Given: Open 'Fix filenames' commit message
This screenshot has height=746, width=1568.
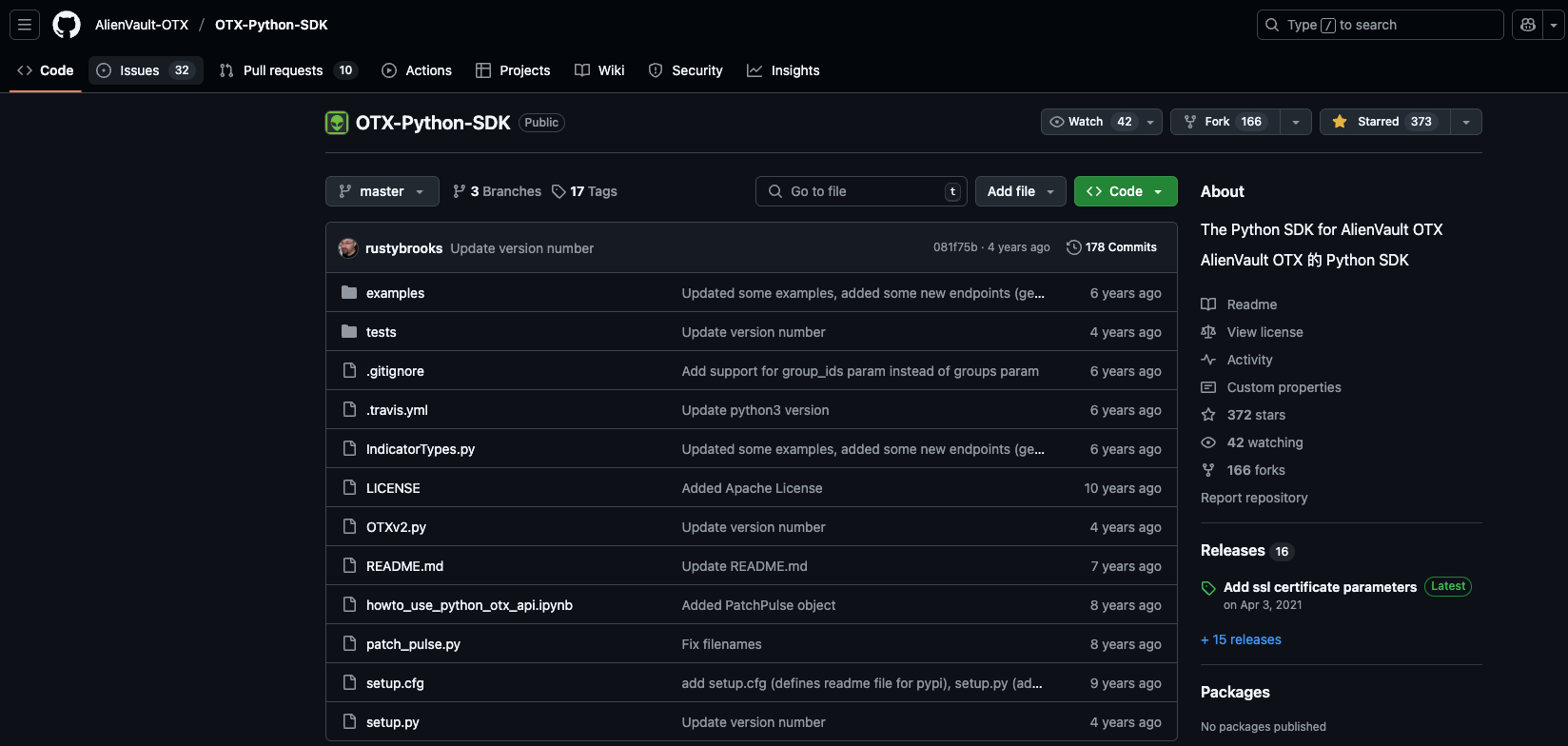Looking at the screenshot, I should [721, 644].
